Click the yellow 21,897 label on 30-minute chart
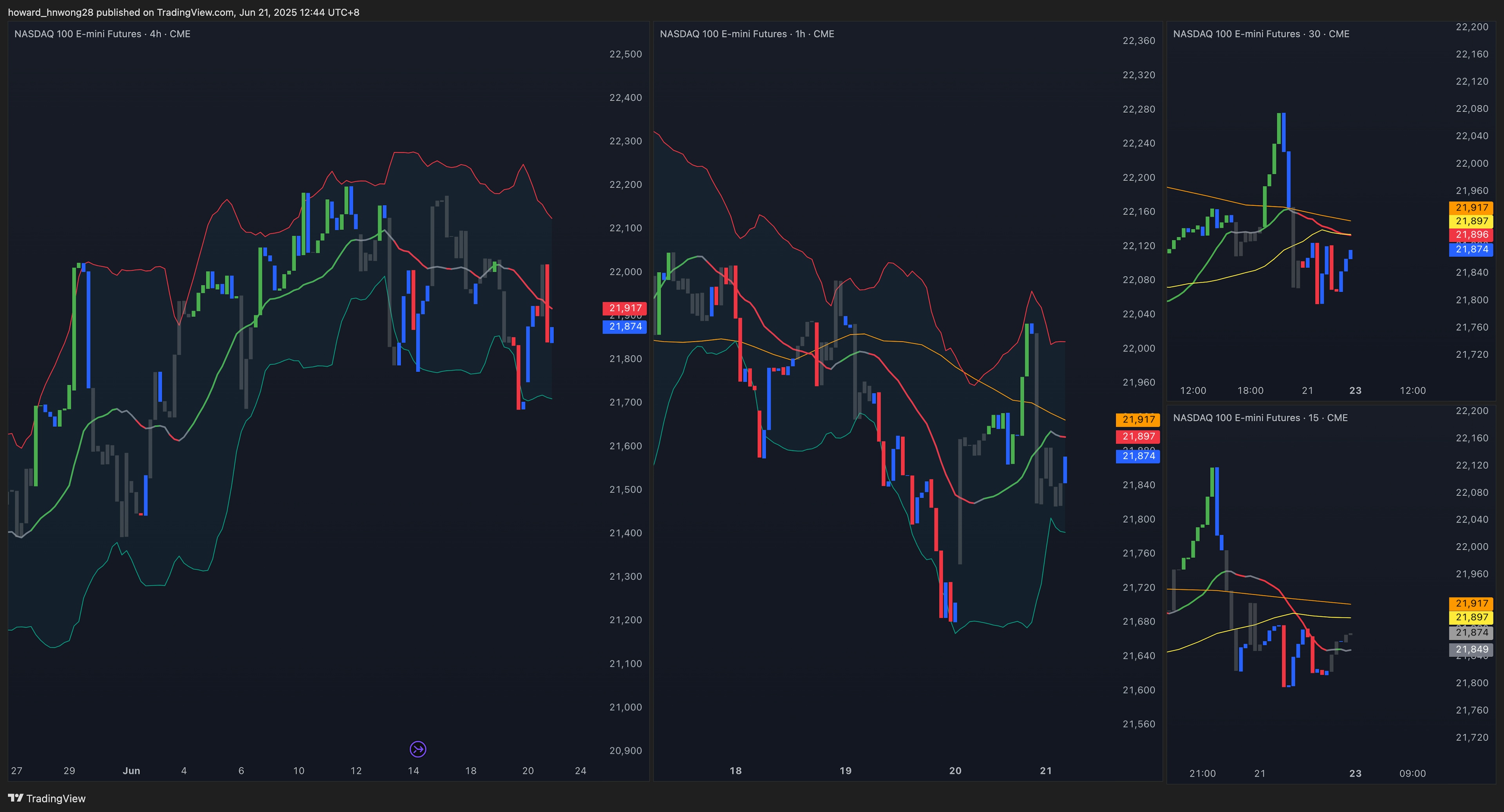The width and height of the screenshot is (1504, 812). 1471,221
